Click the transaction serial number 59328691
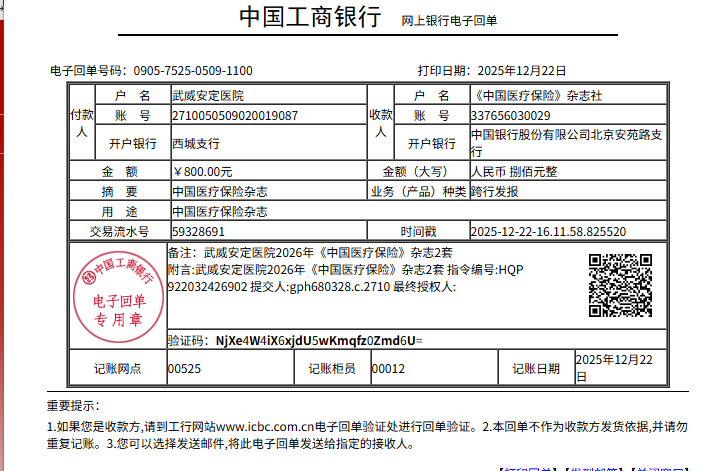Viewport: 710px width, 471px height. (198, 231)
